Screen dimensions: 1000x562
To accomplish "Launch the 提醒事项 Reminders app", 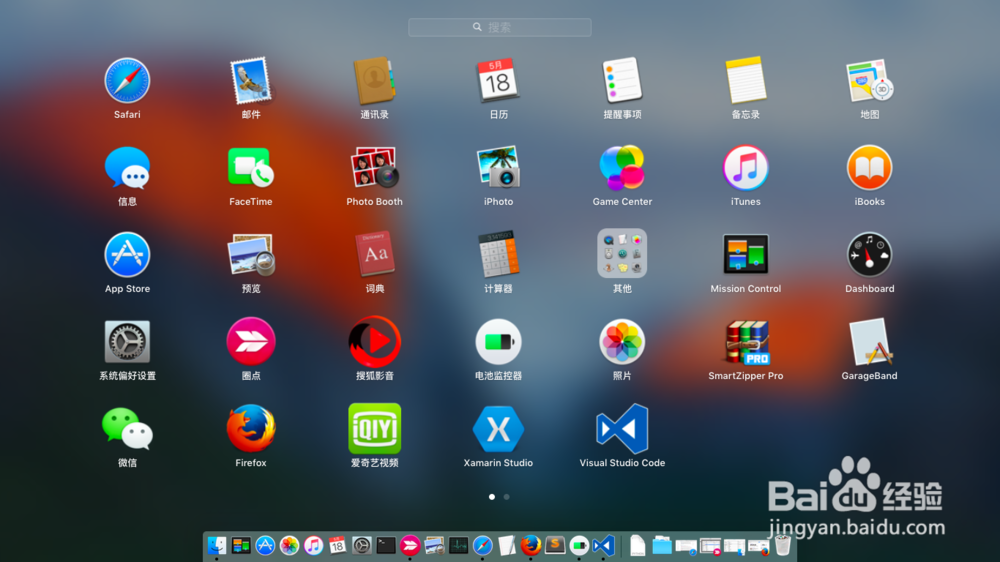I will coord(622,81).
